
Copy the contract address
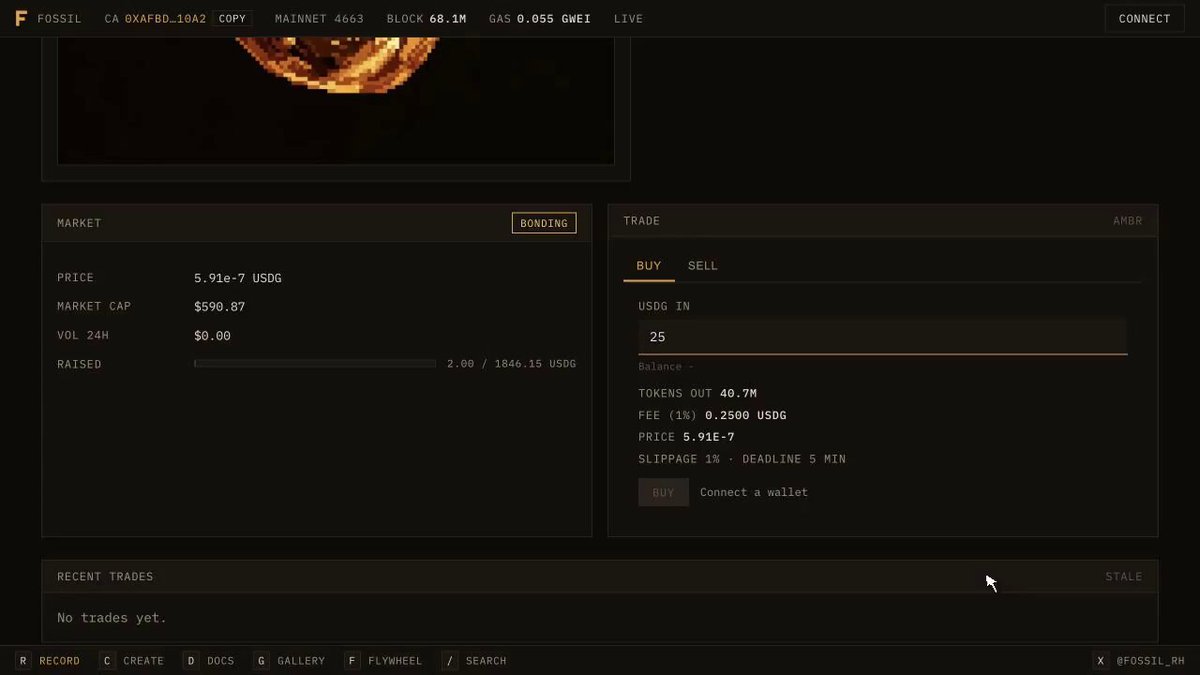(x=232, y=19)
